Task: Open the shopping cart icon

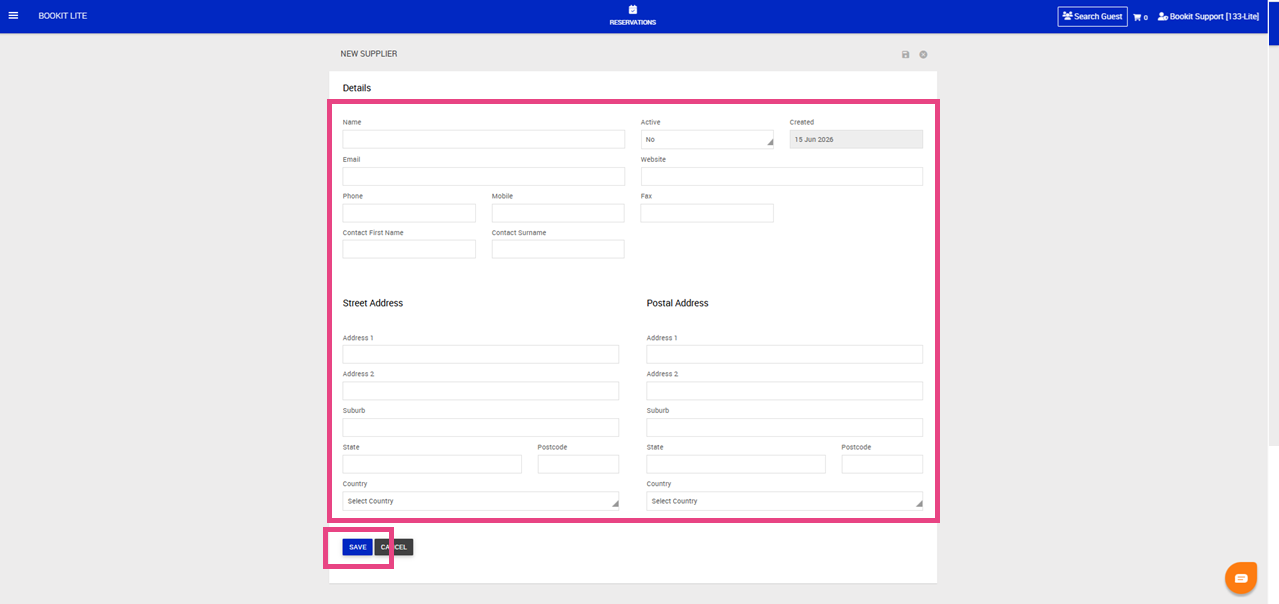Action: point(1139,17)
